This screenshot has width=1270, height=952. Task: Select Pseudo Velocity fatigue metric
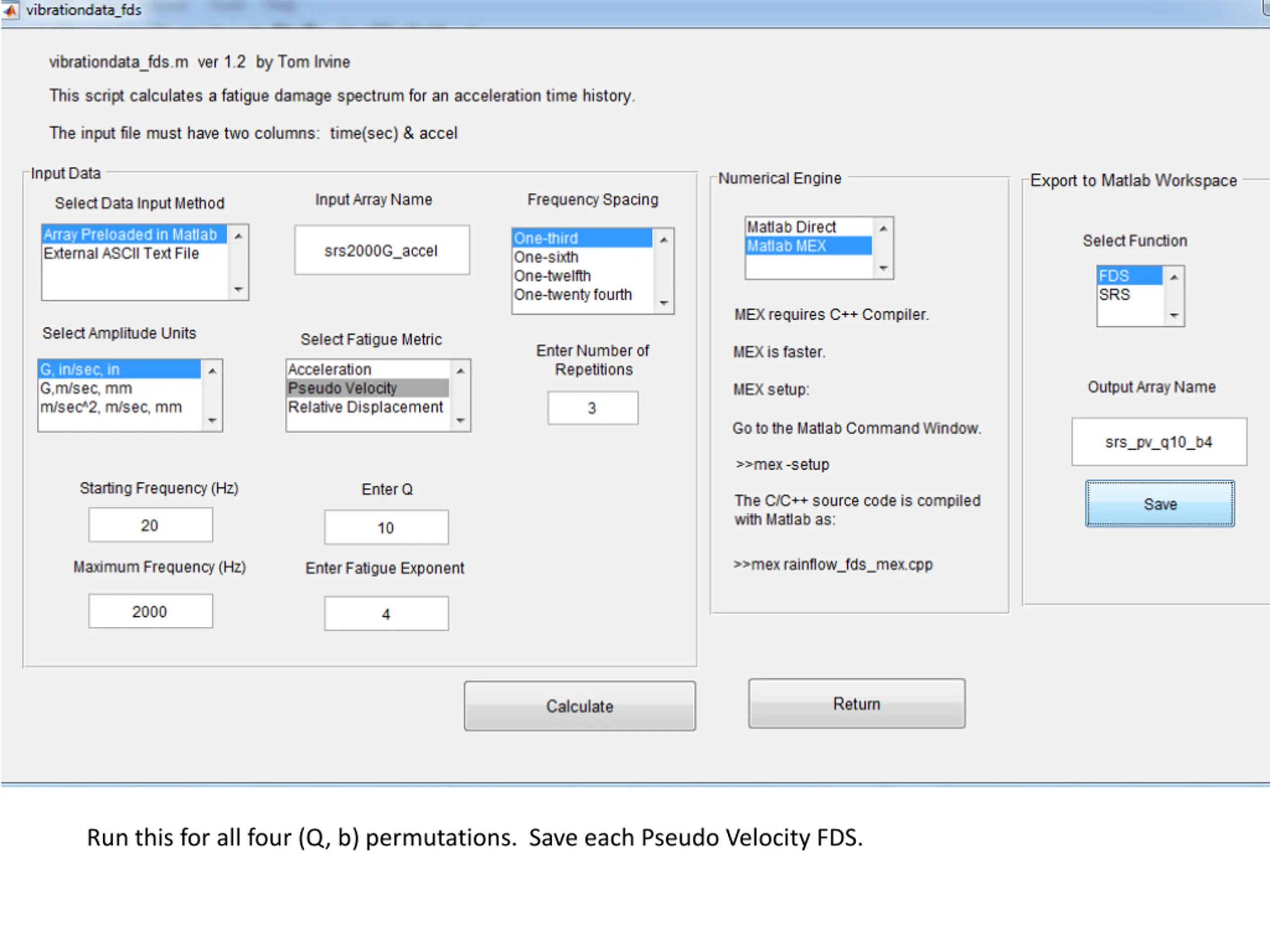click(x=368, y=388)
